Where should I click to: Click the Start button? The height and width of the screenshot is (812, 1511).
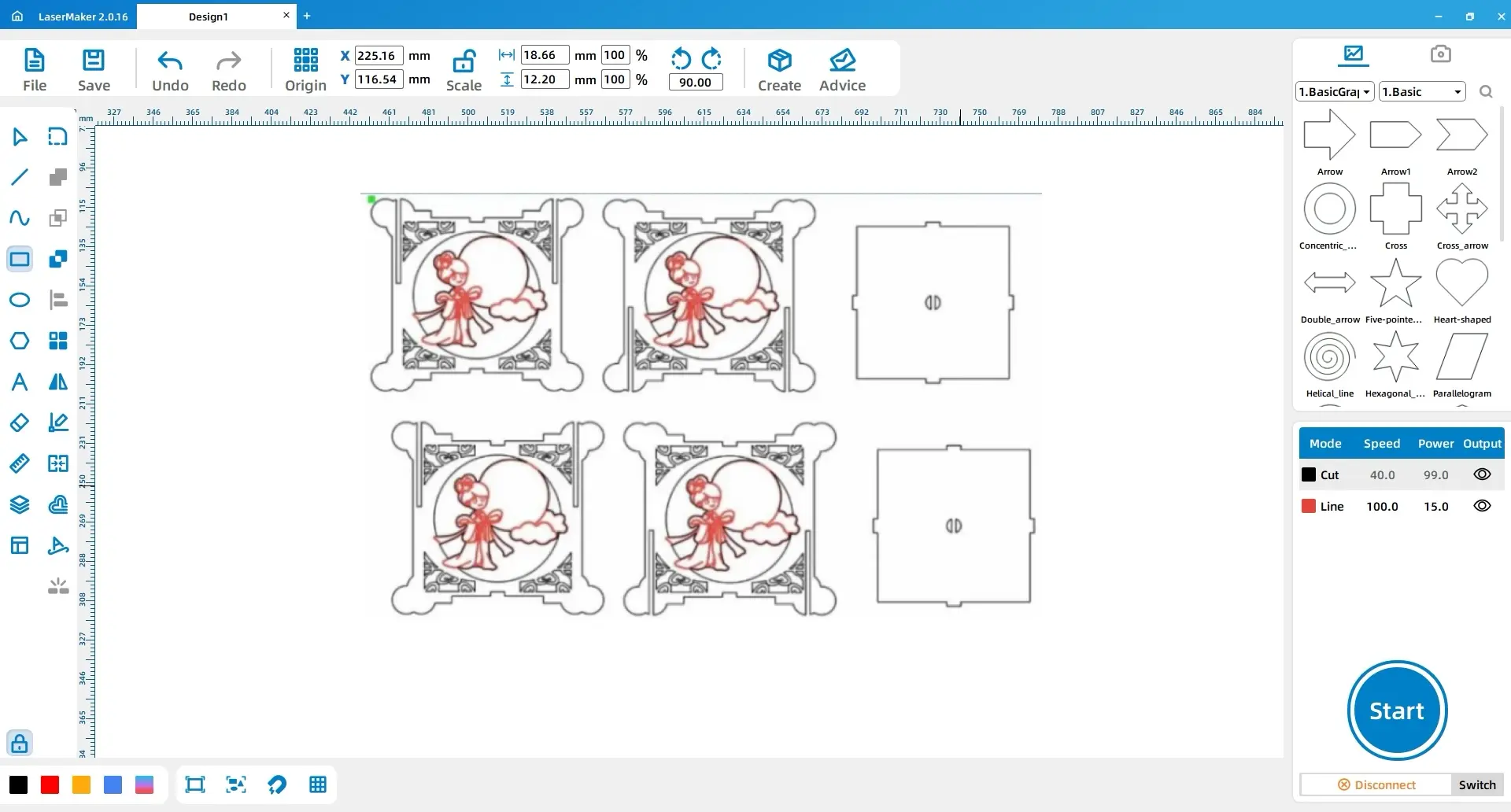tap(1397, 710)
